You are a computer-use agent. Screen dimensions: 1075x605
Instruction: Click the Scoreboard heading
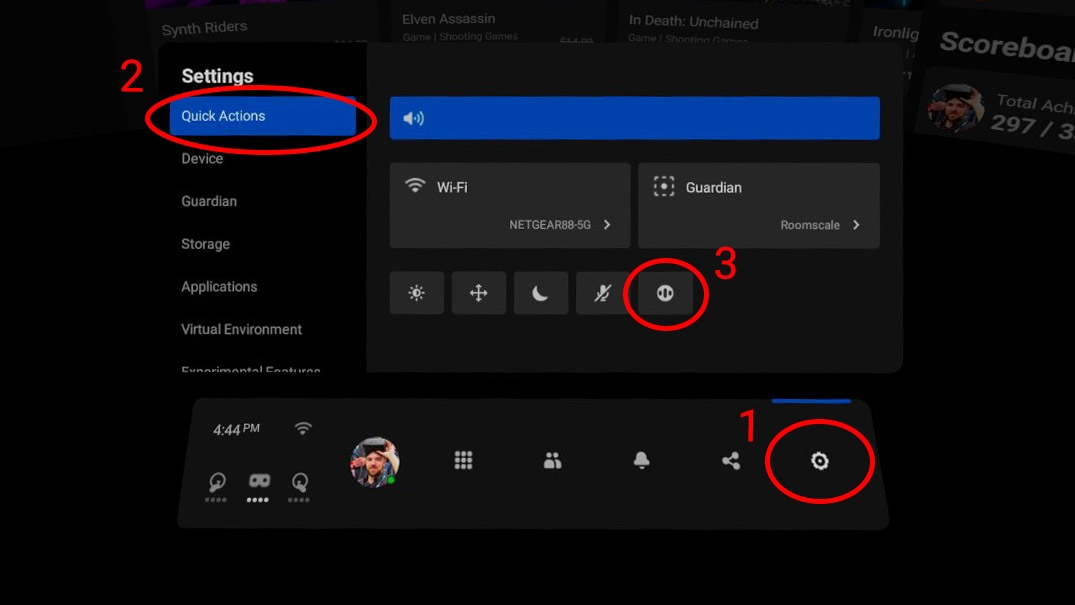[1006, 46]
